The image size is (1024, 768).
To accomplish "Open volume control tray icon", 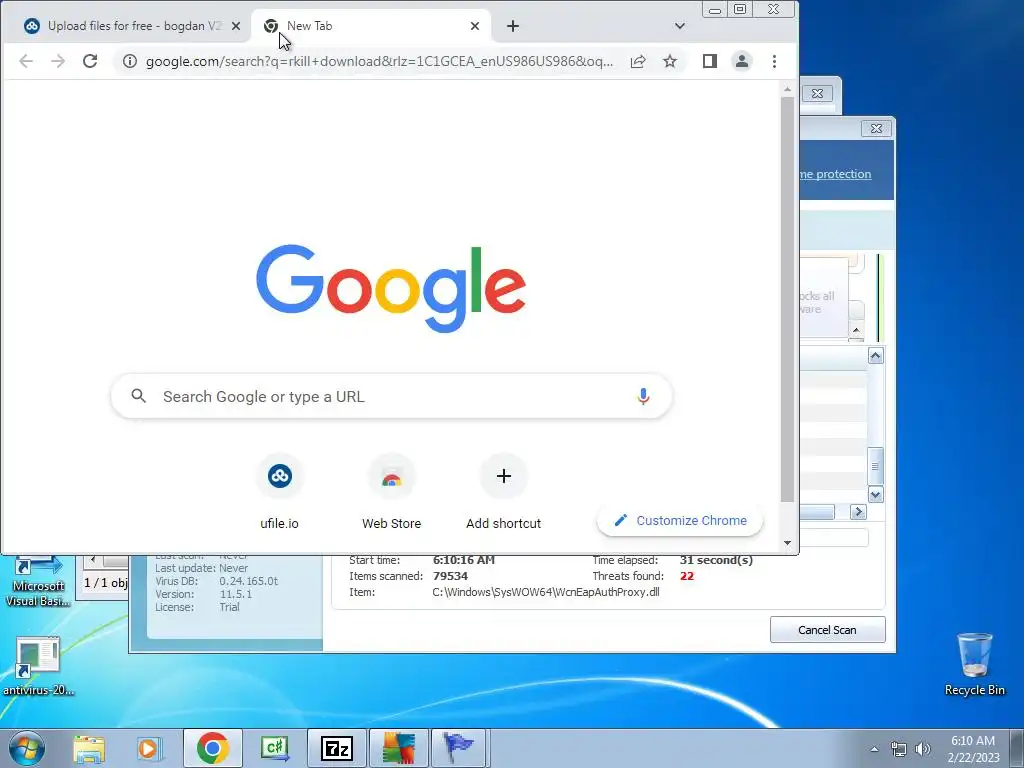I will click(923, 749).
